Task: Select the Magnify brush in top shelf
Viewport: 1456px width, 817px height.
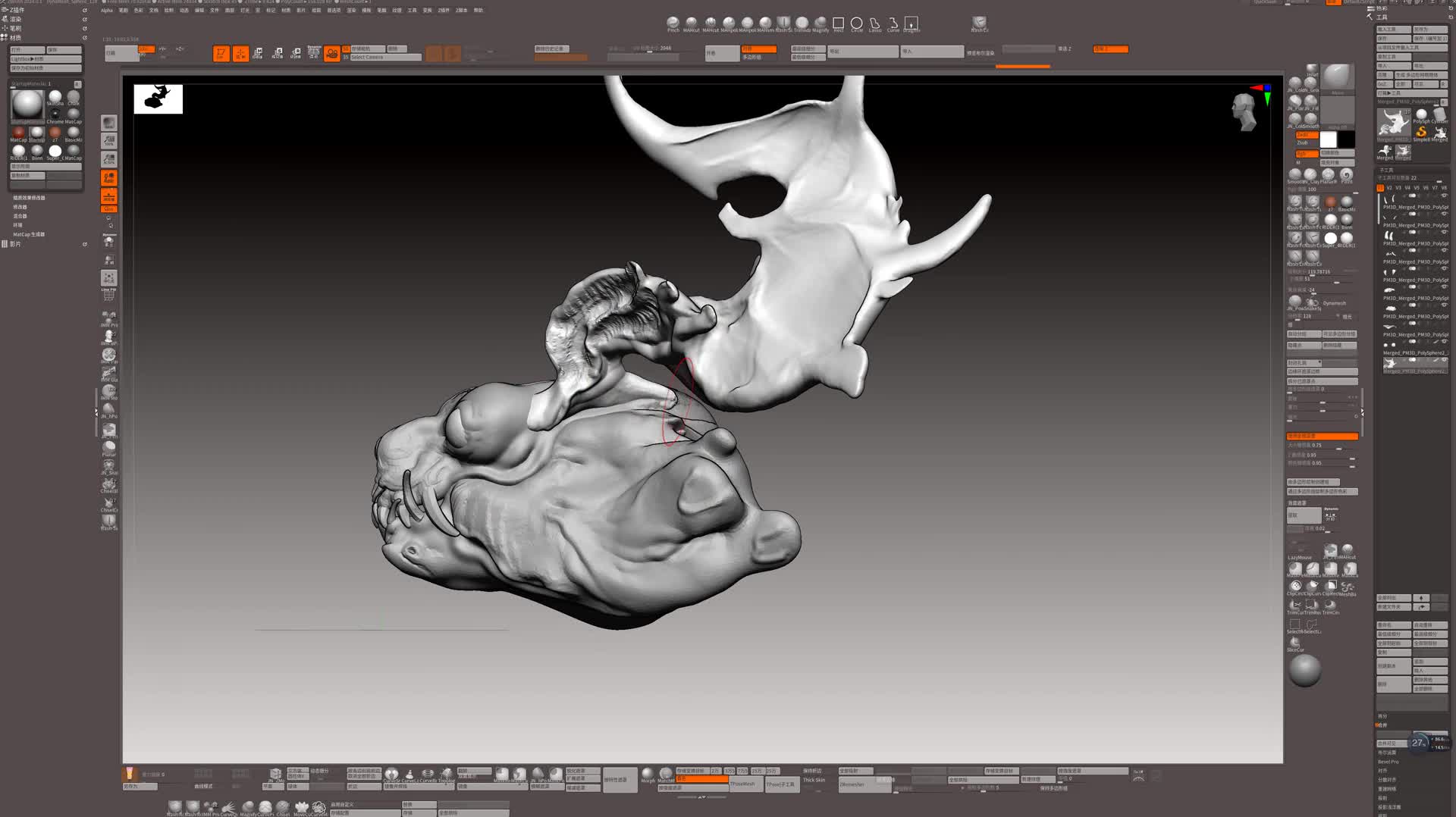Action: [821, 23]
